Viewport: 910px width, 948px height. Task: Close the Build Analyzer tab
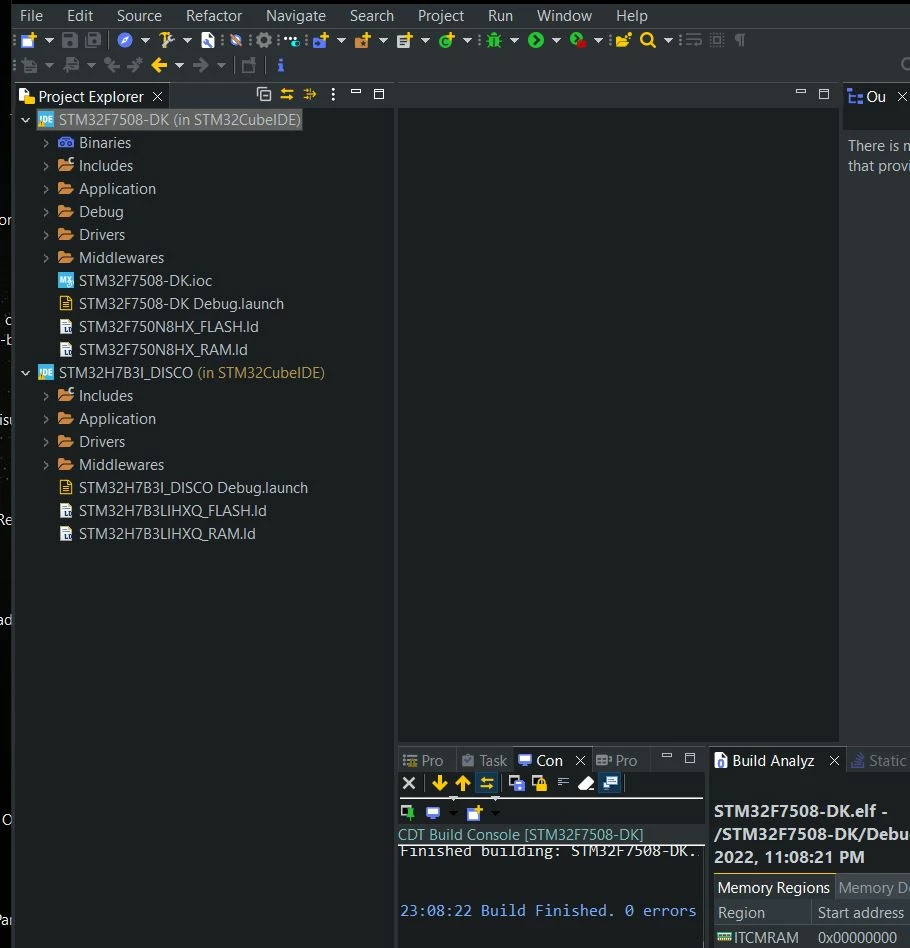(834, 761)
